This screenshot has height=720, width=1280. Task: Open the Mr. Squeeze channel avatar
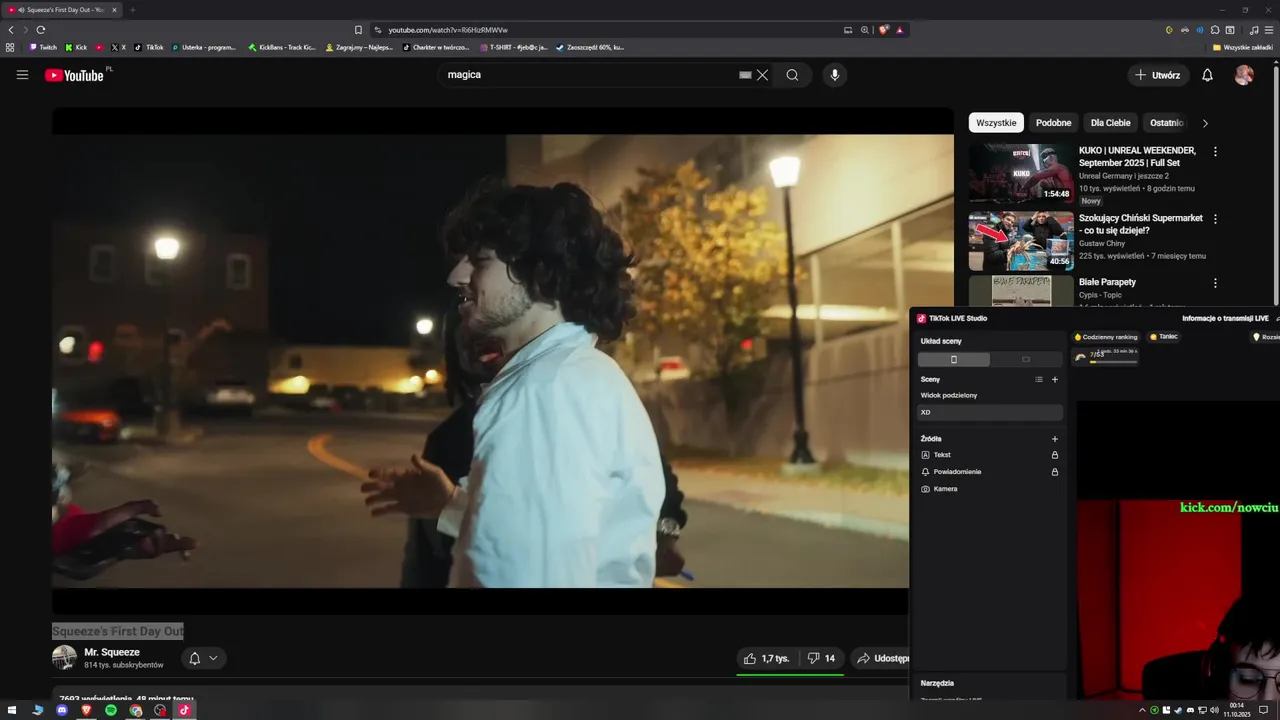(x=64, y=657)
